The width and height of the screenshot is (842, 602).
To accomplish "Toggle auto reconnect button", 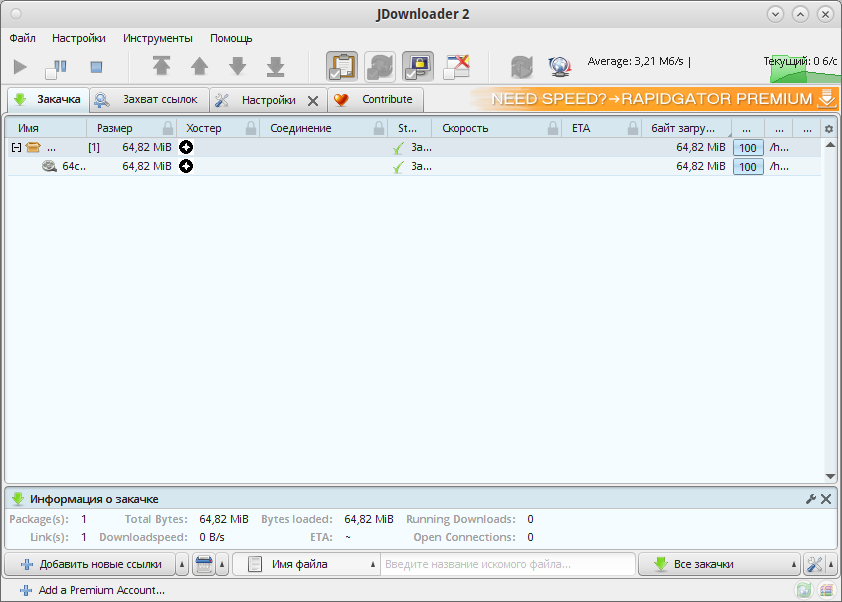I will pos(380,67).
